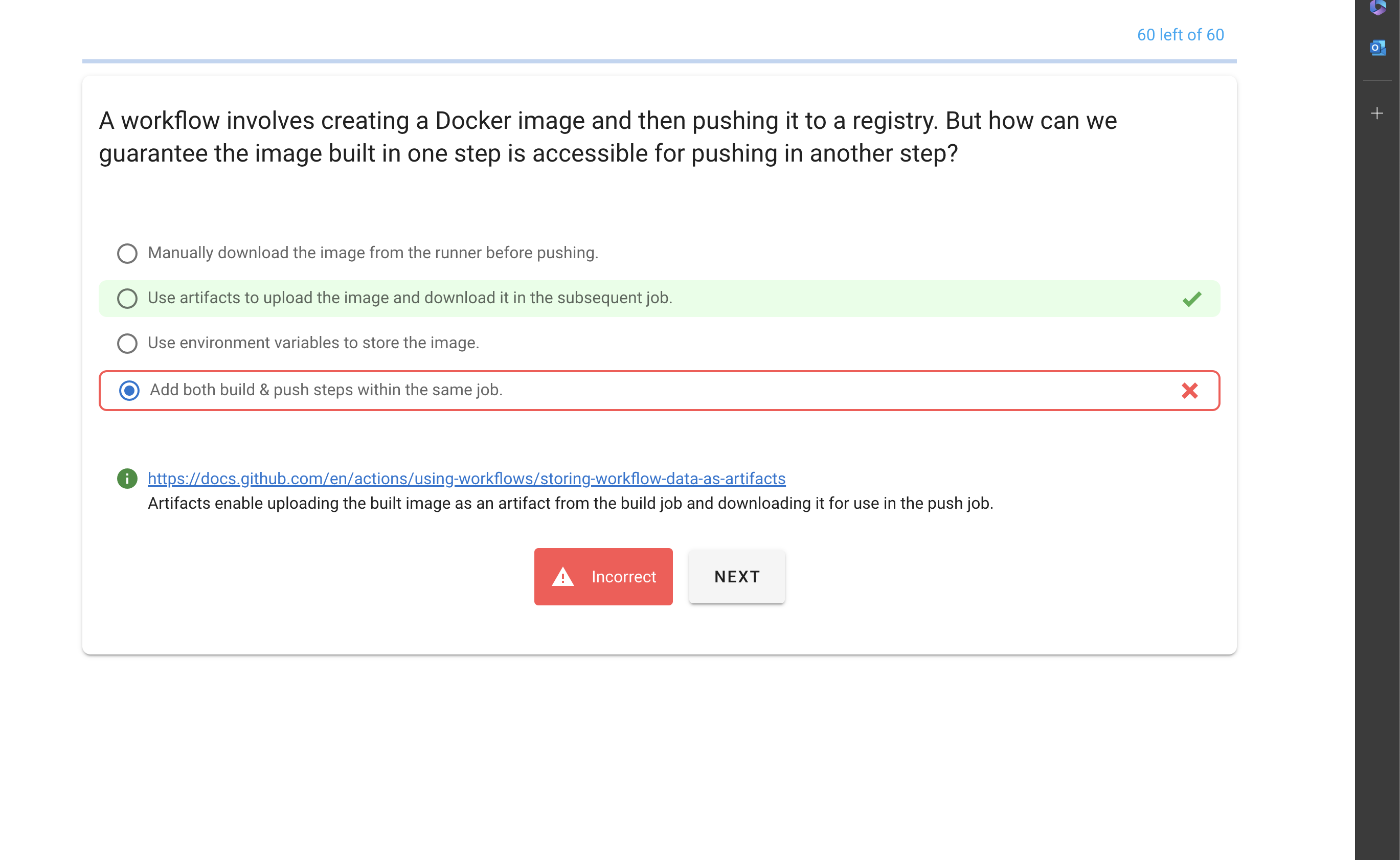Click the "Use environment variables to store" label text
Image resolution: width=1400 pixels, height=860 pixels.
click(x=313, y=343)
